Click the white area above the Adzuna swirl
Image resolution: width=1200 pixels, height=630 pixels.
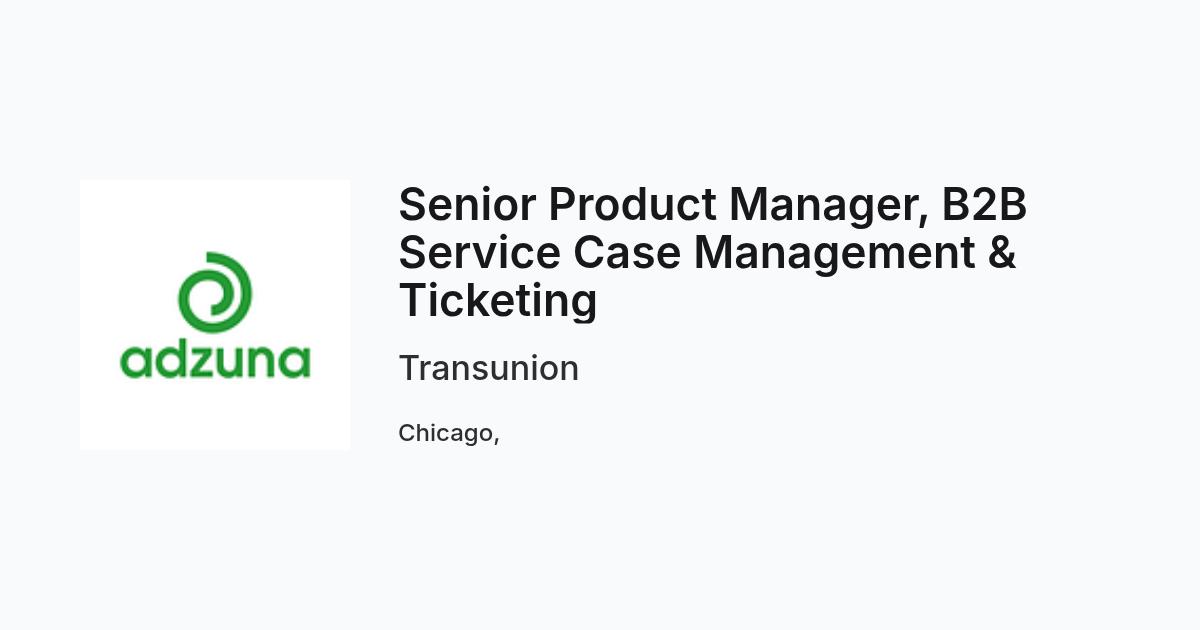tap(215, 215)
